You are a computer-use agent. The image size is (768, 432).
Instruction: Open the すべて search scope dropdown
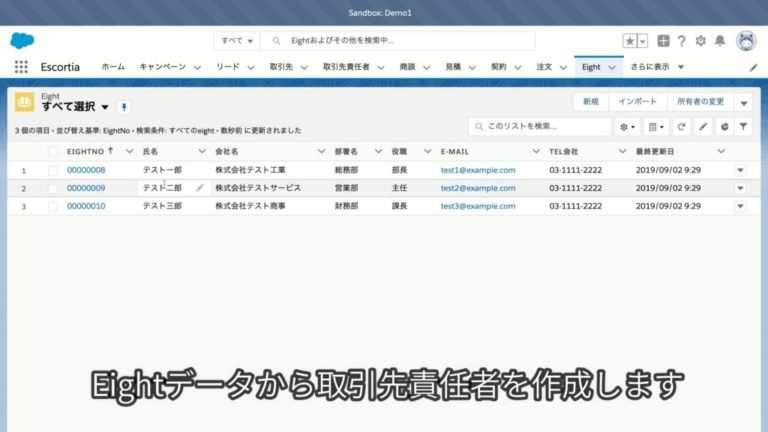tap(237, 41)
